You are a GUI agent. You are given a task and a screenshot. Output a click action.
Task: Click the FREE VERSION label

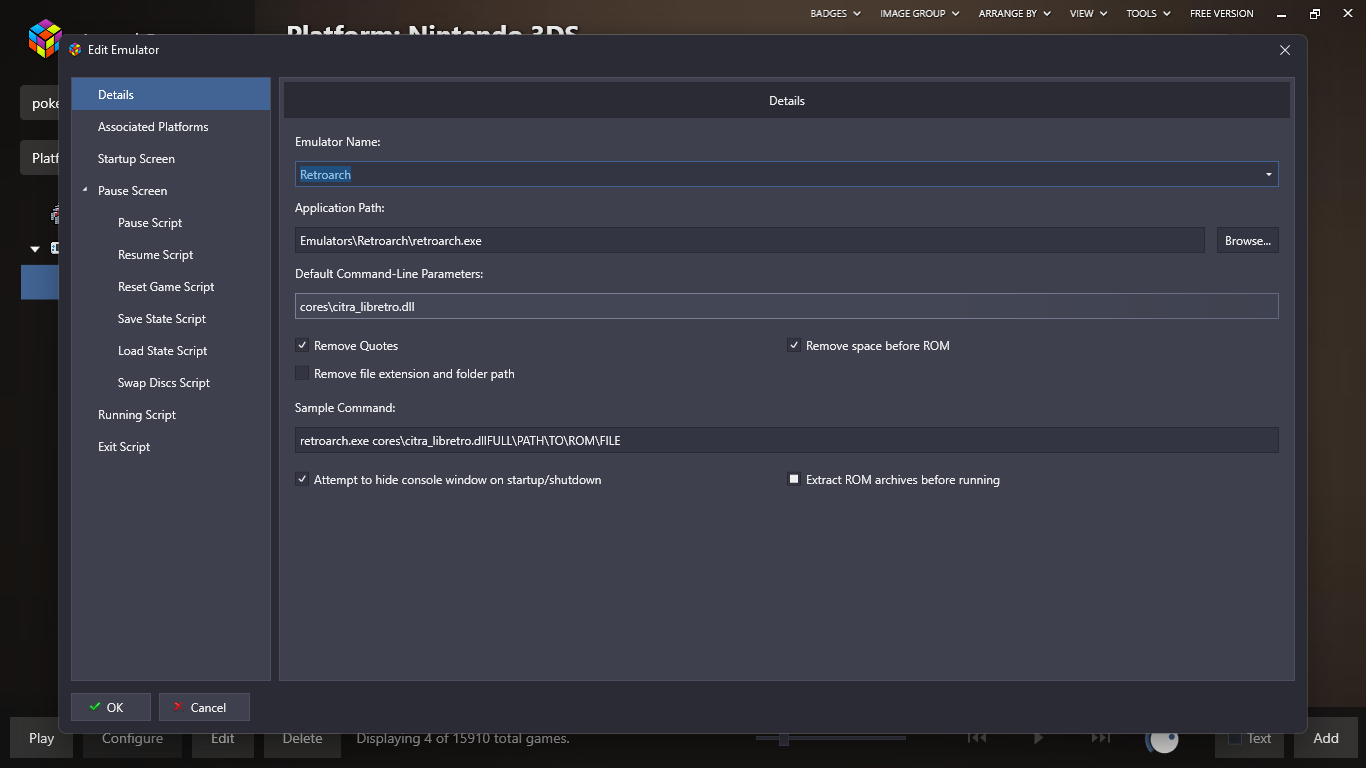coord(1221,13)
